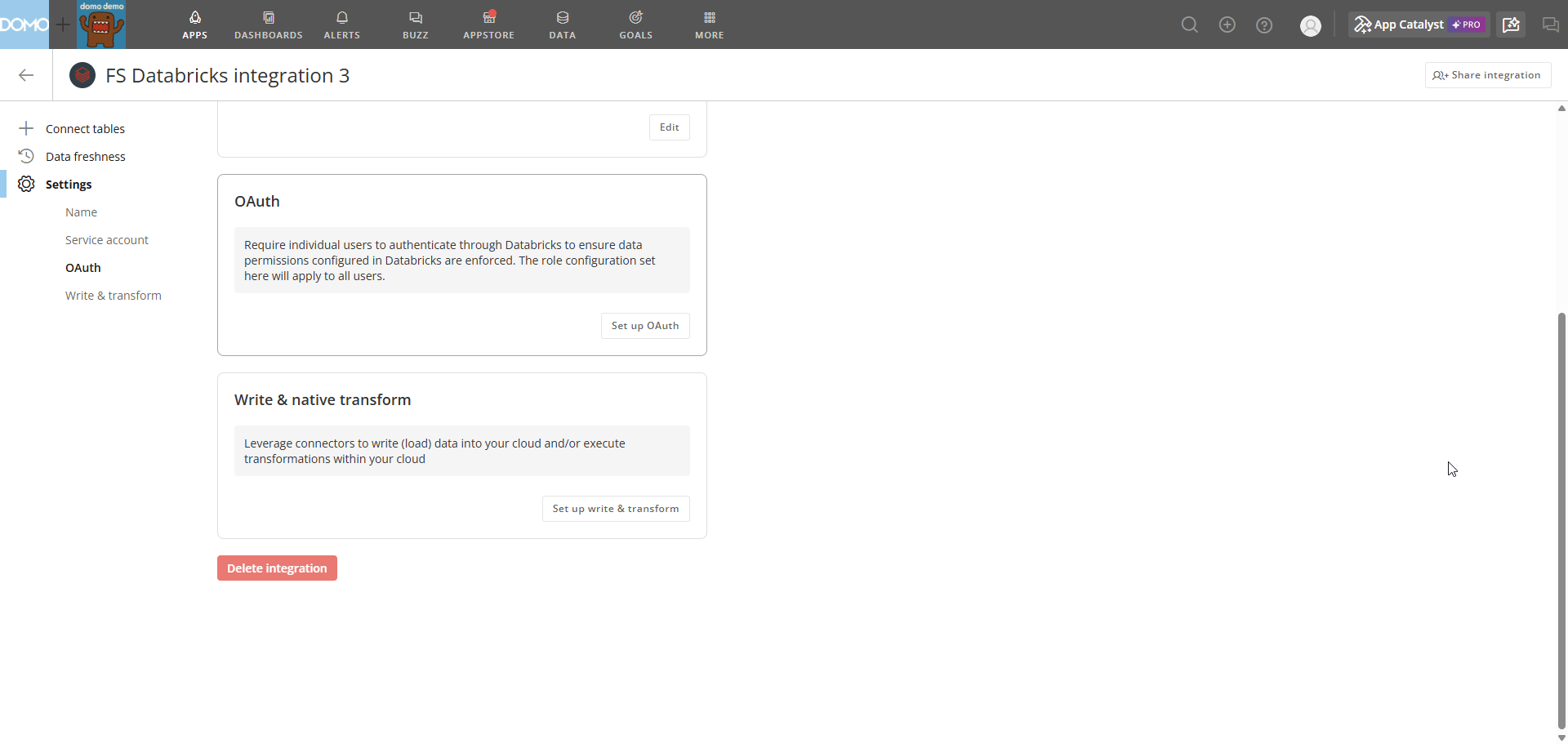Click the scrollbar up arrow
Viewport: 1568px width, 744px height.
(x=1561, y=108)
